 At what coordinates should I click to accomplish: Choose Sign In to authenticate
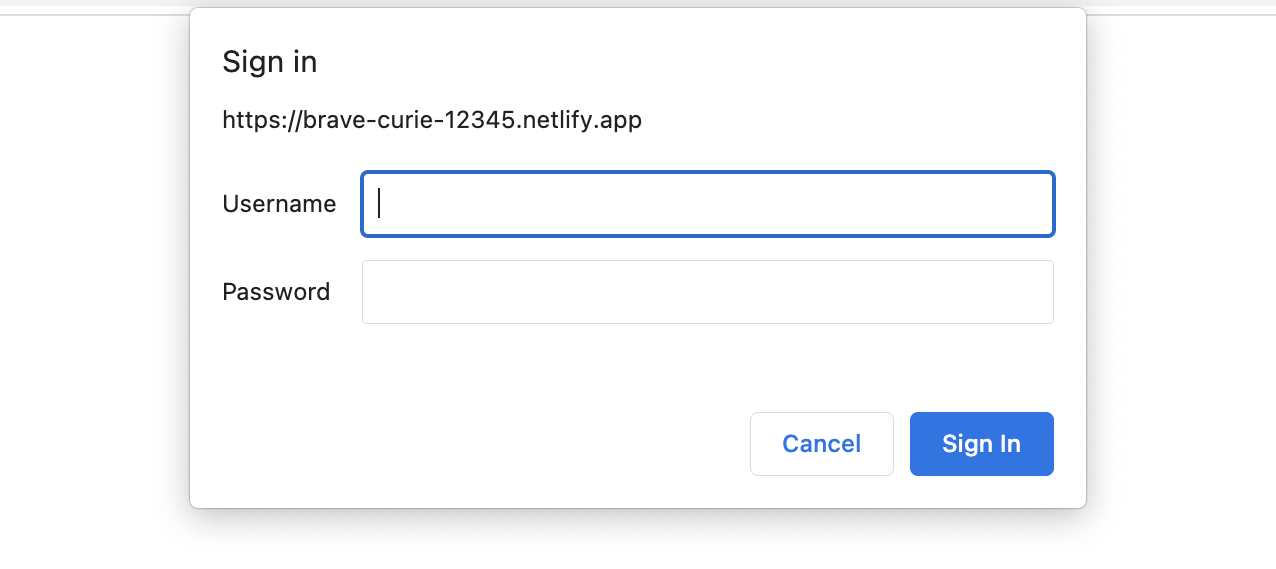click(981, 444)
